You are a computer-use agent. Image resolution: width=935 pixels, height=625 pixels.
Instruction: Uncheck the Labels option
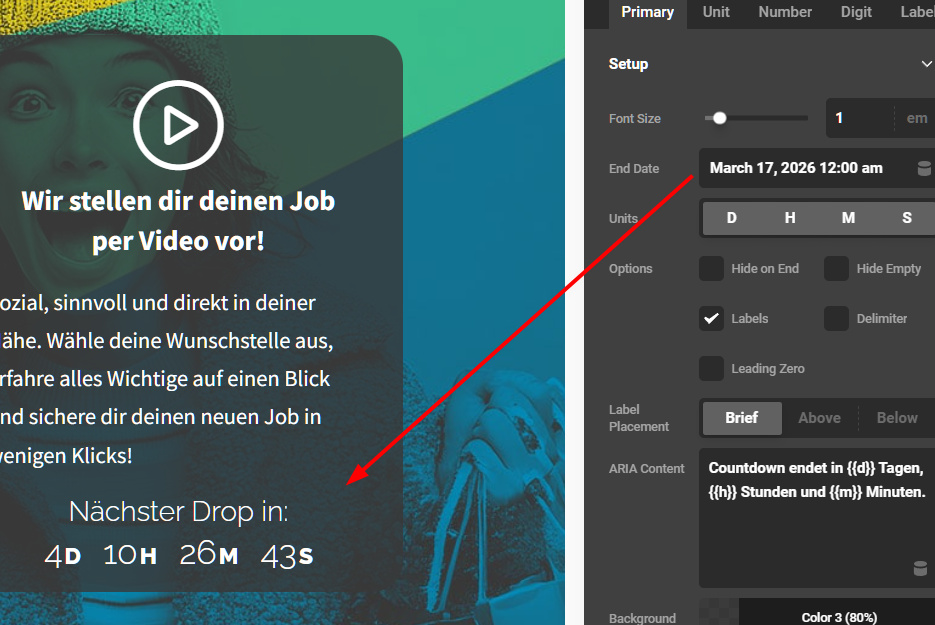click(x=711, y=319)
